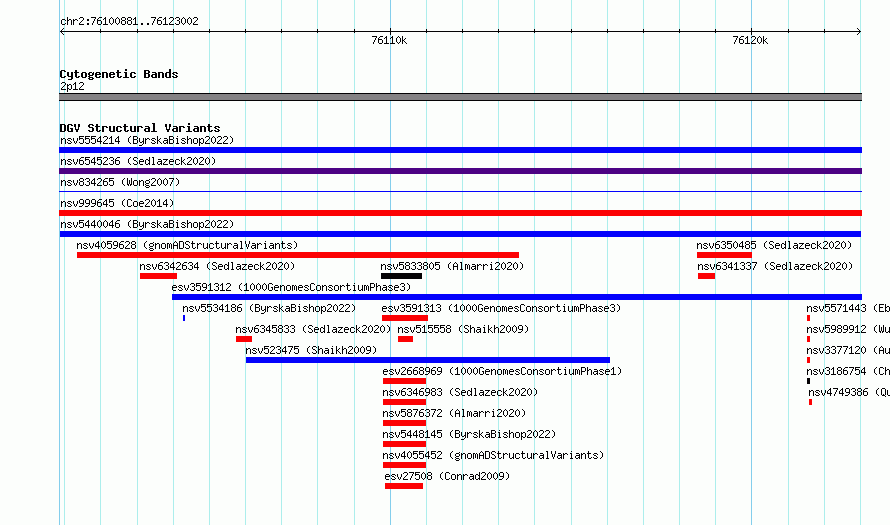Select the red bar under nsv6350485

click(x=724, y=255)
